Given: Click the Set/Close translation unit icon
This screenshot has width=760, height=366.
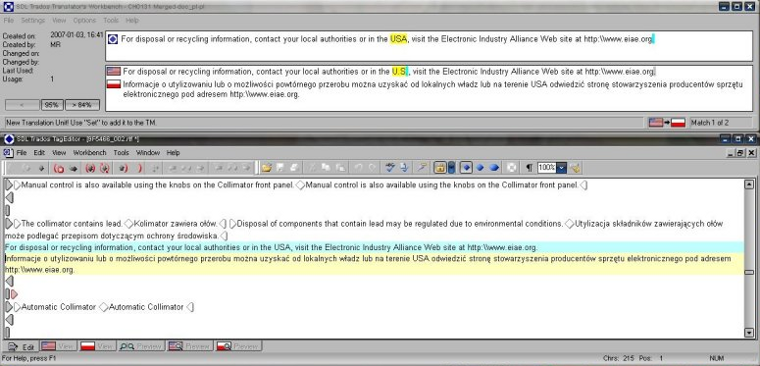Looking at the screenshot, I should [122, 168].
